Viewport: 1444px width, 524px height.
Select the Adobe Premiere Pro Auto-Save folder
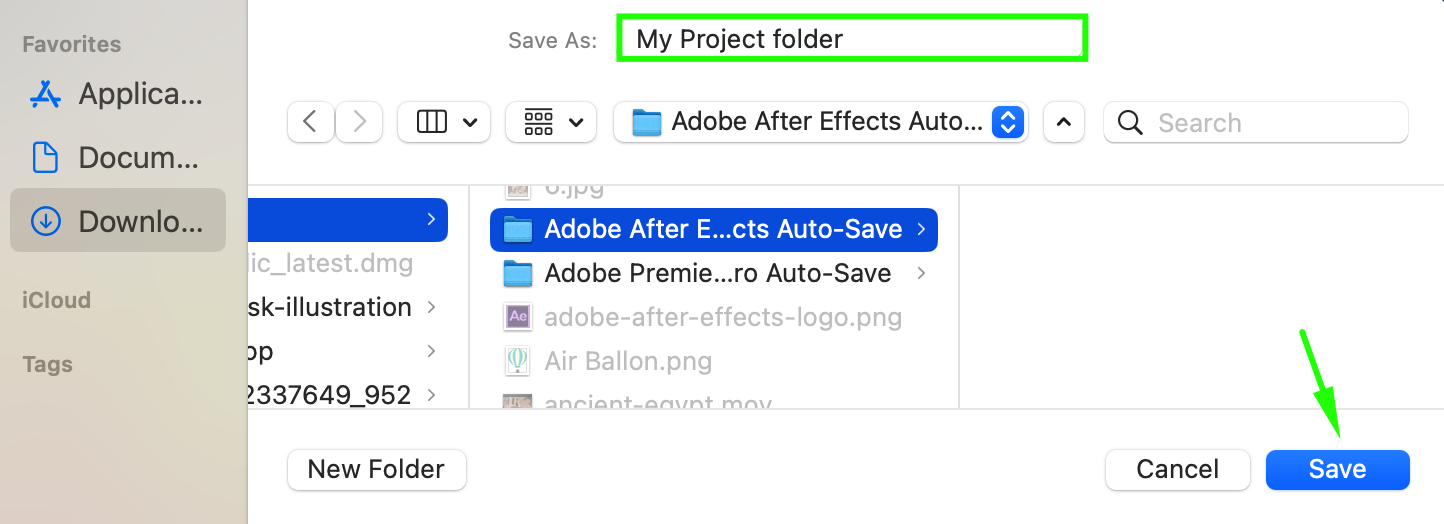[713, 273]
